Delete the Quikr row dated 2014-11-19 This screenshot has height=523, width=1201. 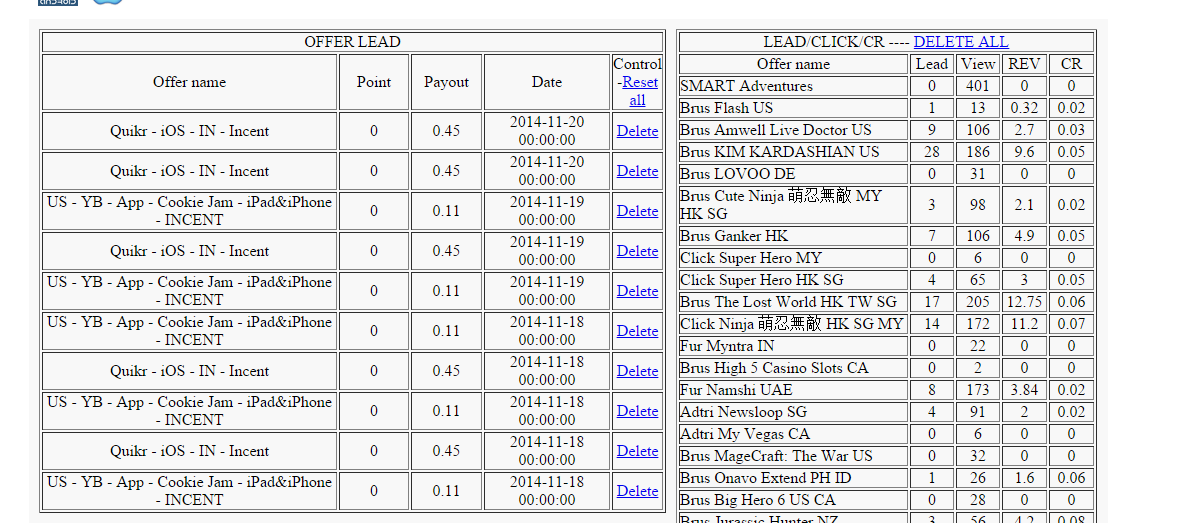pos(637,251)
